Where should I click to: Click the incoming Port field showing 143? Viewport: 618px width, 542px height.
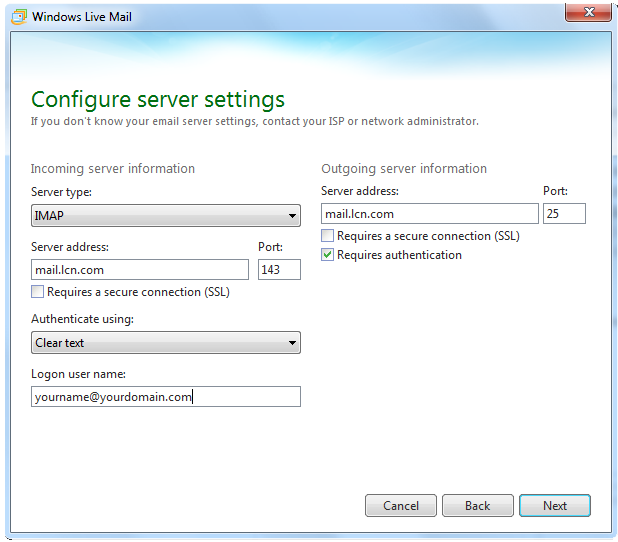pyautogui.click(x=279, y=270)
